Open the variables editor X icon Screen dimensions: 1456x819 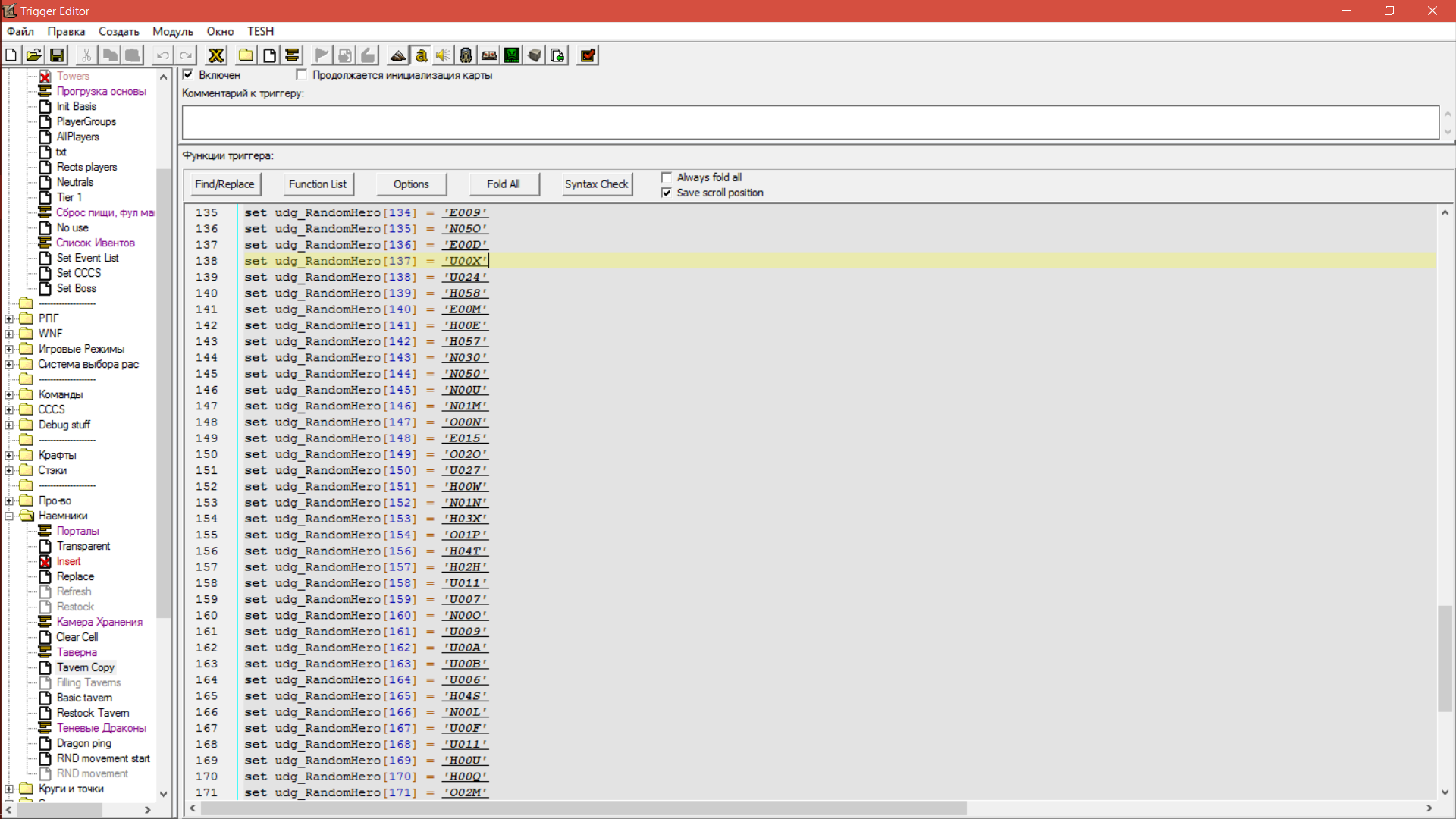(216, 55)
